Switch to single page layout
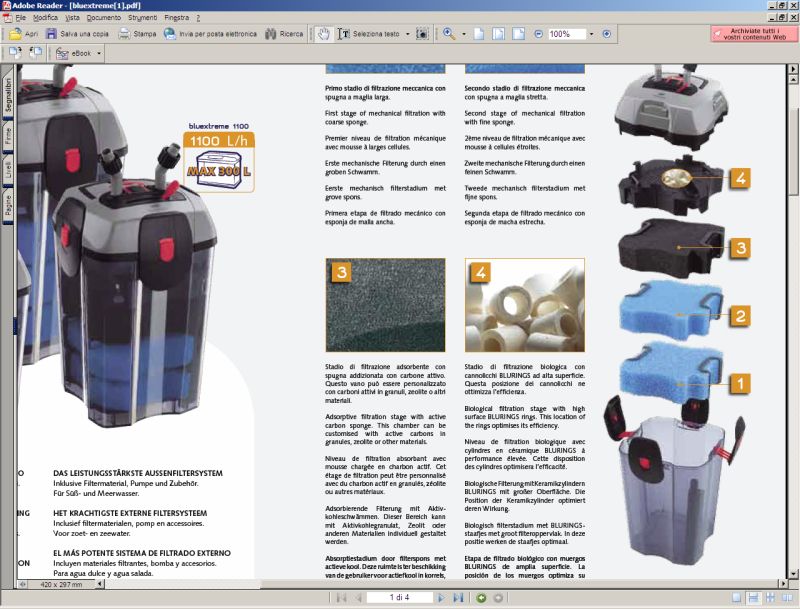This screenshot has height=609, width=800. point(736,597)
